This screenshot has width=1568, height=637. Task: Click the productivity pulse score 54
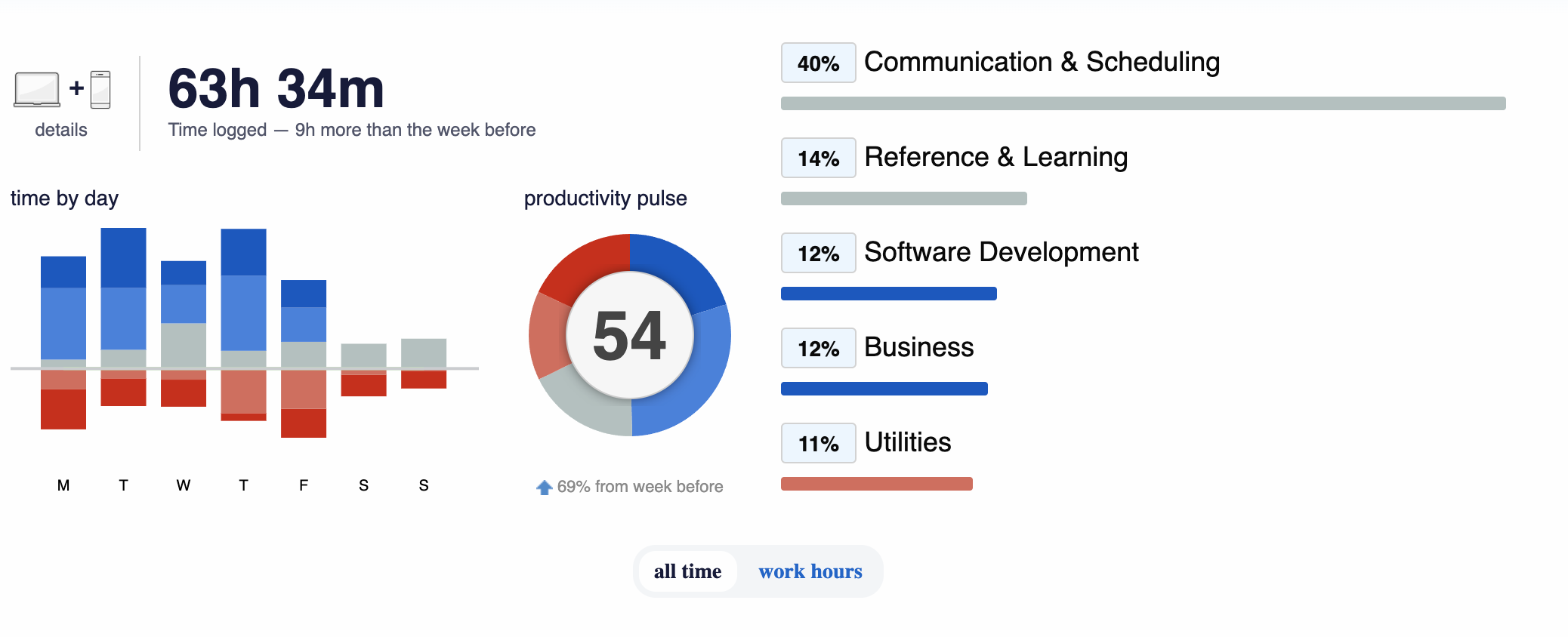click(629, 335)
